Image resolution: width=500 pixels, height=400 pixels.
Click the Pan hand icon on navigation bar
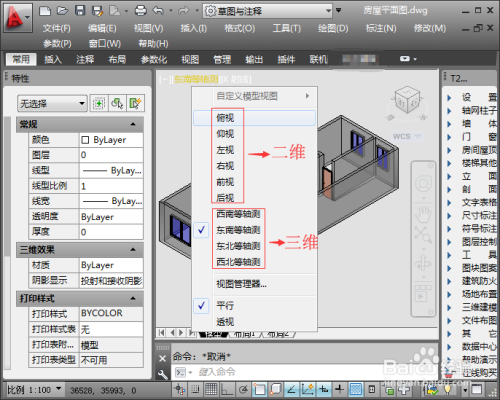click(423, 214)
